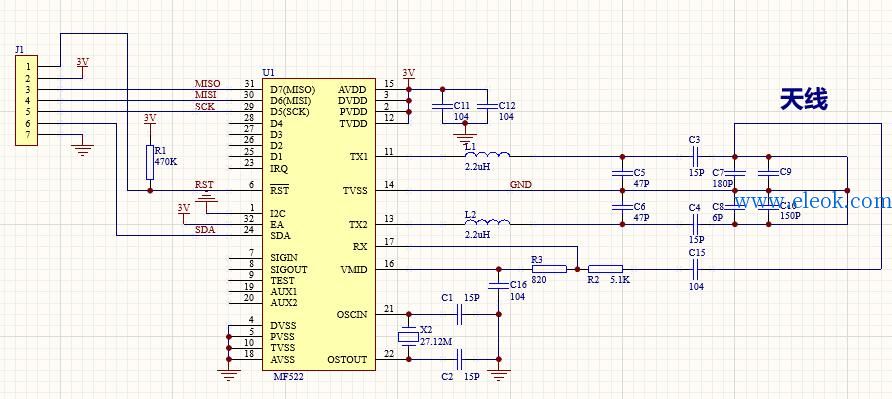The height and width of the screenshot is (399, 892).
Task: Click the SIGOUT pin name
Action: pyautogui.click(x=288, y=269)
